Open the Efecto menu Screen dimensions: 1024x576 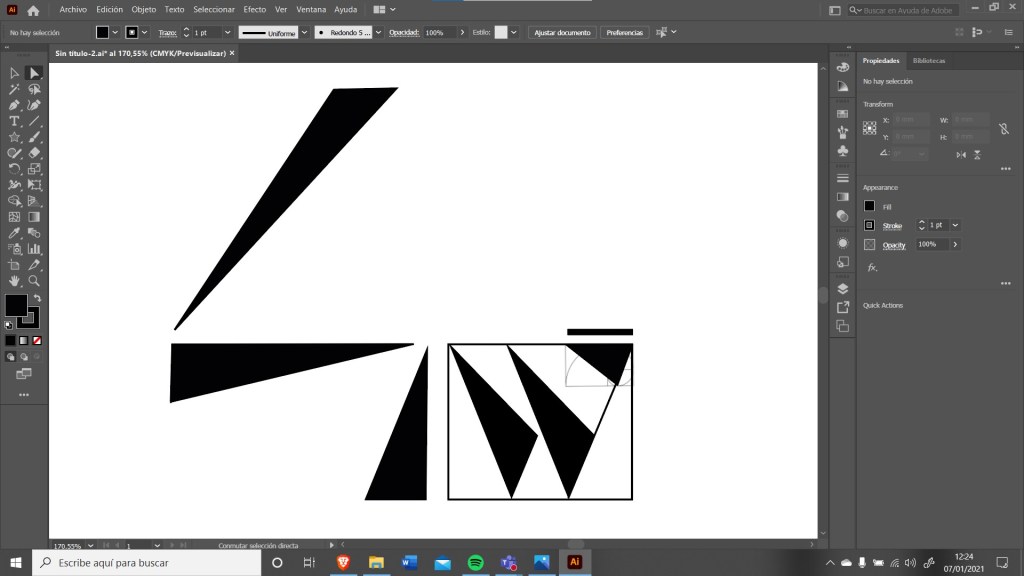(255, 9)
